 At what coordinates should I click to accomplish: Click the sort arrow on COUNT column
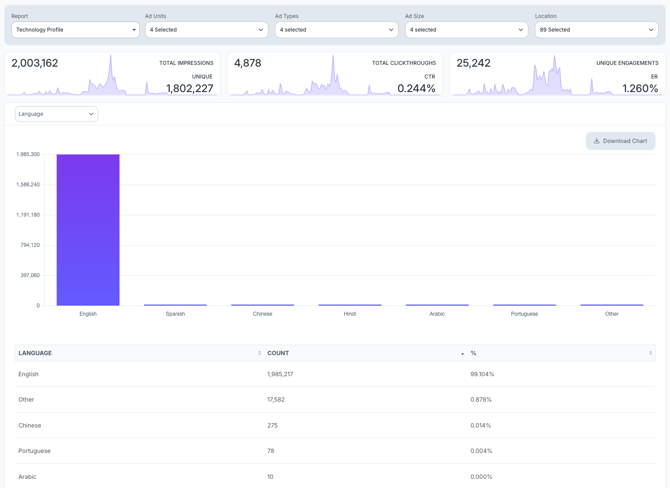[x=462, y=353]
